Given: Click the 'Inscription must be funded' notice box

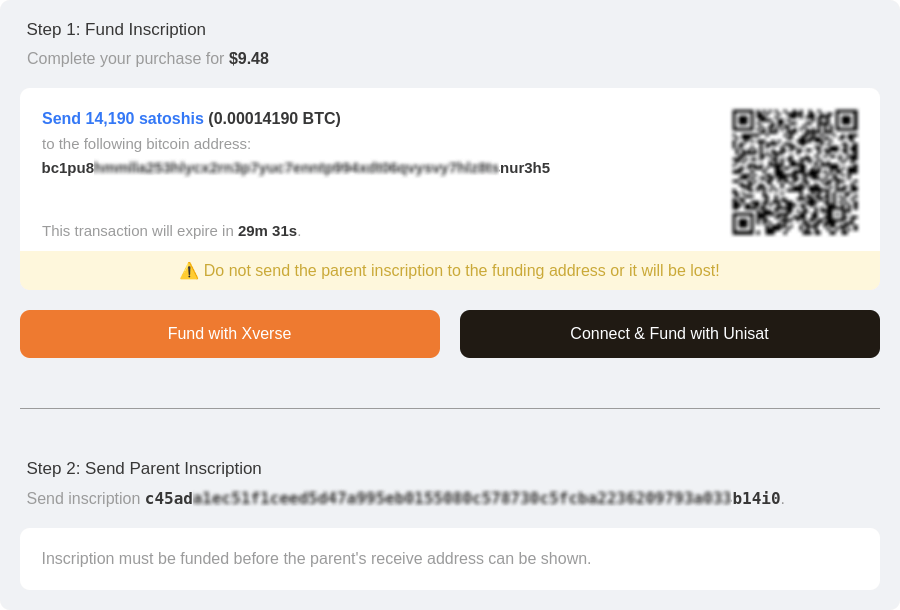Looking at the screenshot, I should tap(450, 559).
